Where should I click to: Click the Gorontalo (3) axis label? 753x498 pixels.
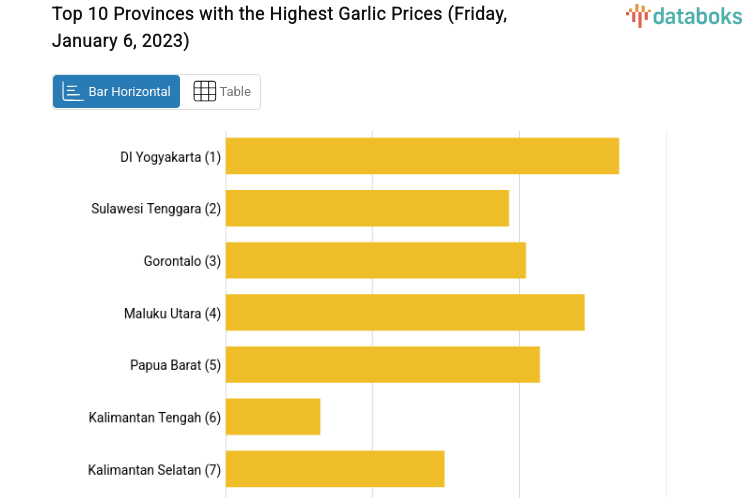182,261
